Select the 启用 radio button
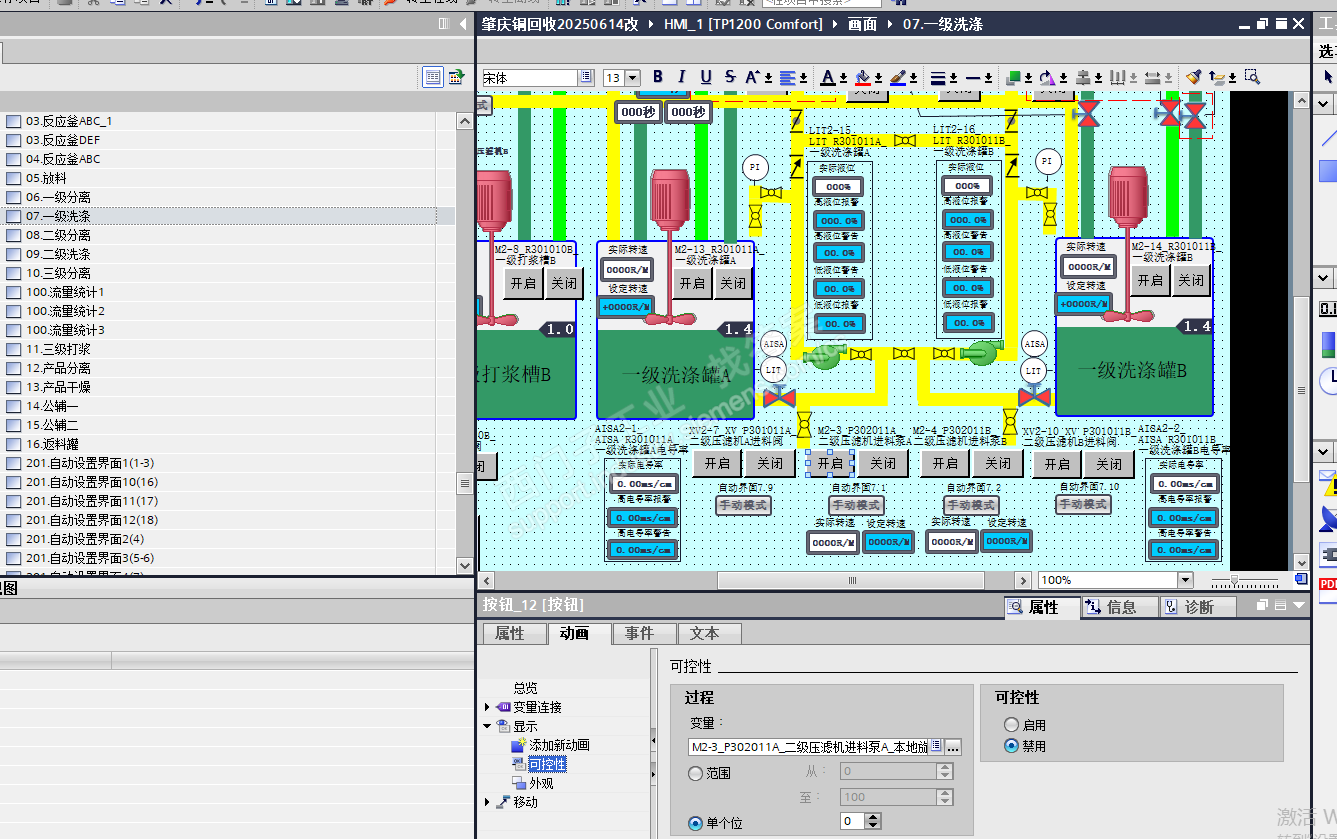Screen dimensions: 1337x839 pos(1011,725)
